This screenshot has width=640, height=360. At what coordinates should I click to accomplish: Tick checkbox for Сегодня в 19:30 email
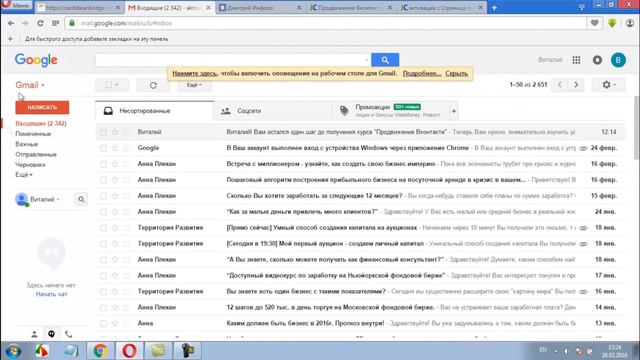click(x=103, y=244)
